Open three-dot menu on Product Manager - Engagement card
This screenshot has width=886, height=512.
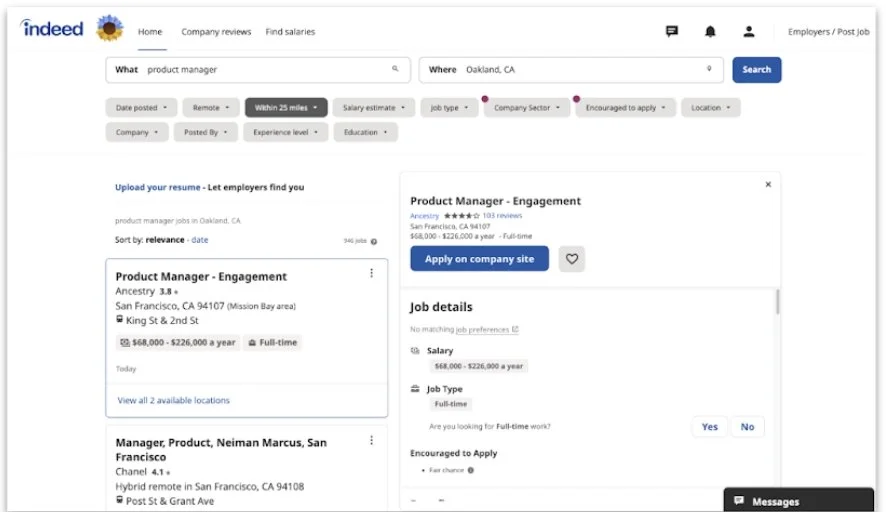[371, 273]
